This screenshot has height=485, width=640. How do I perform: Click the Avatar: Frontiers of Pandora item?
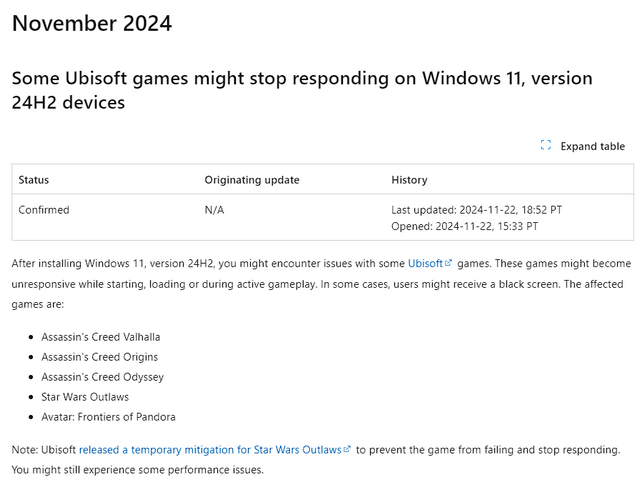(108, 417)
